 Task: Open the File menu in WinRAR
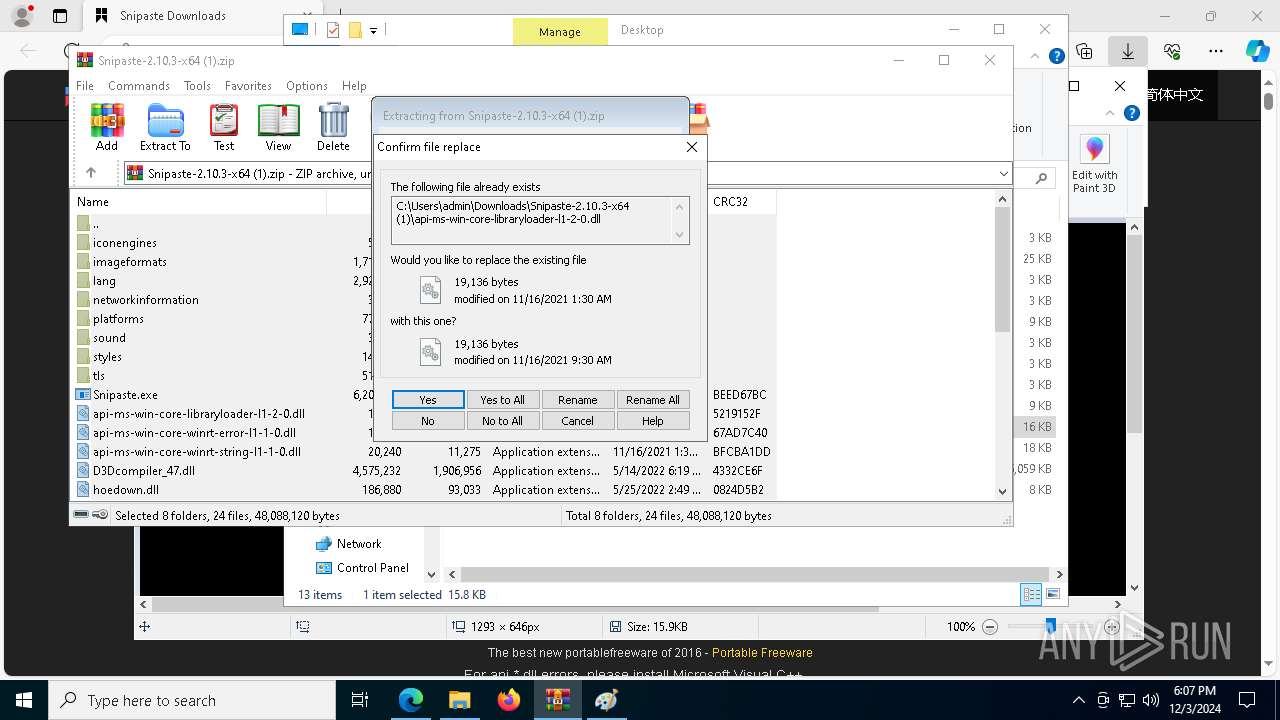[85, 86]
